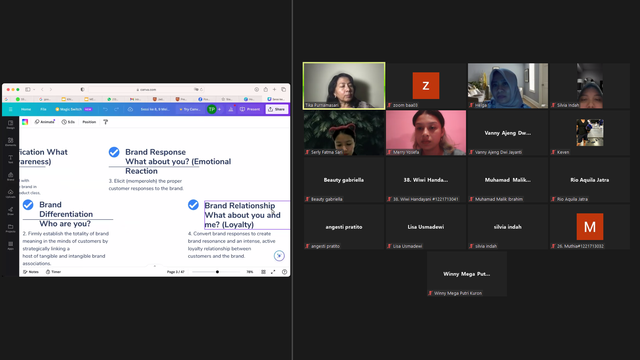Image resolution: width=640 pixels, height=360 pixels.
Task: Click the Safari privacy shield icon
Action: tap(82, 89)
